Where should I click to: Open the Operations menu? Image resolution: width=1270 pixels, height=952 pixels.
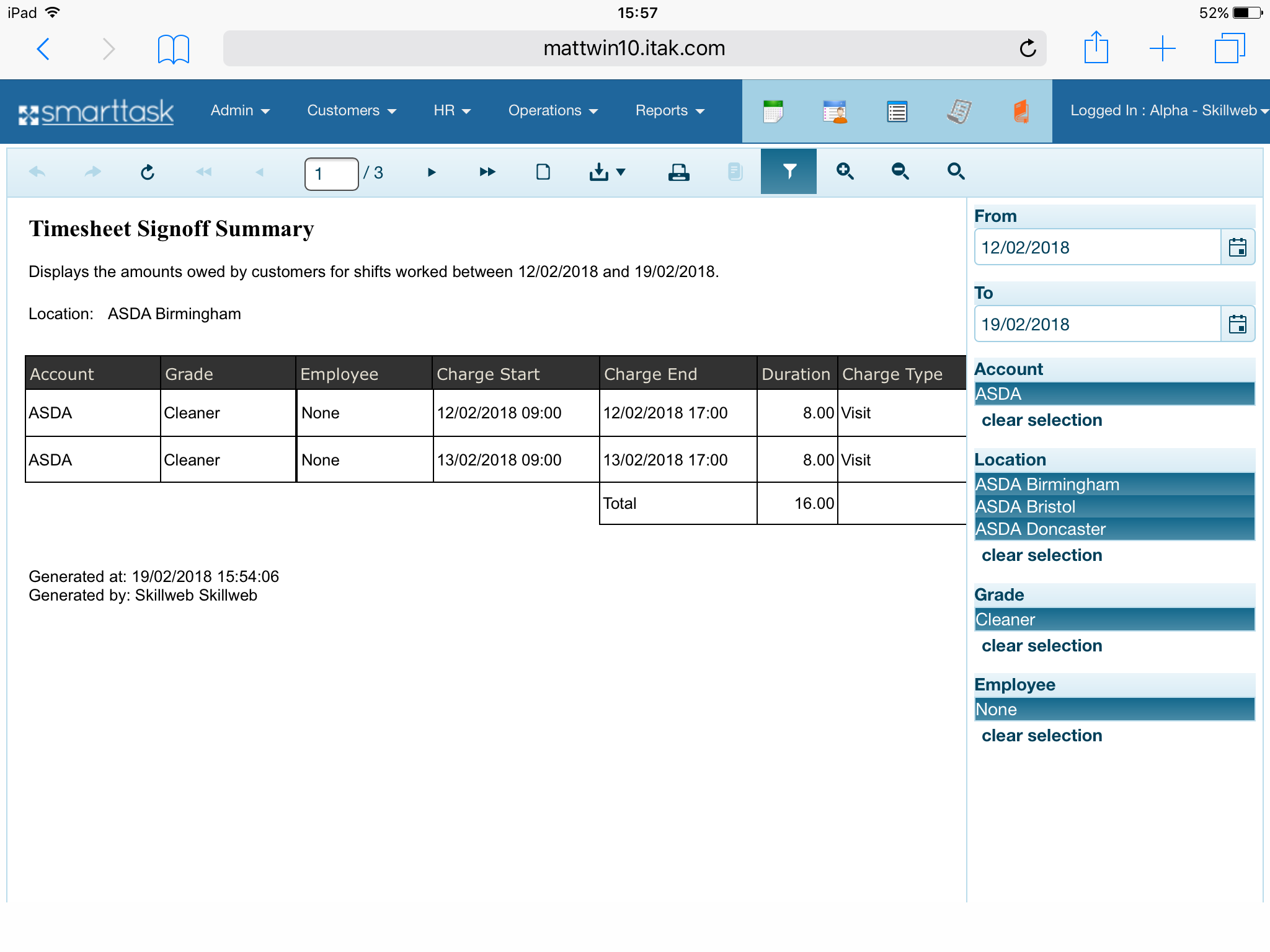553,111
